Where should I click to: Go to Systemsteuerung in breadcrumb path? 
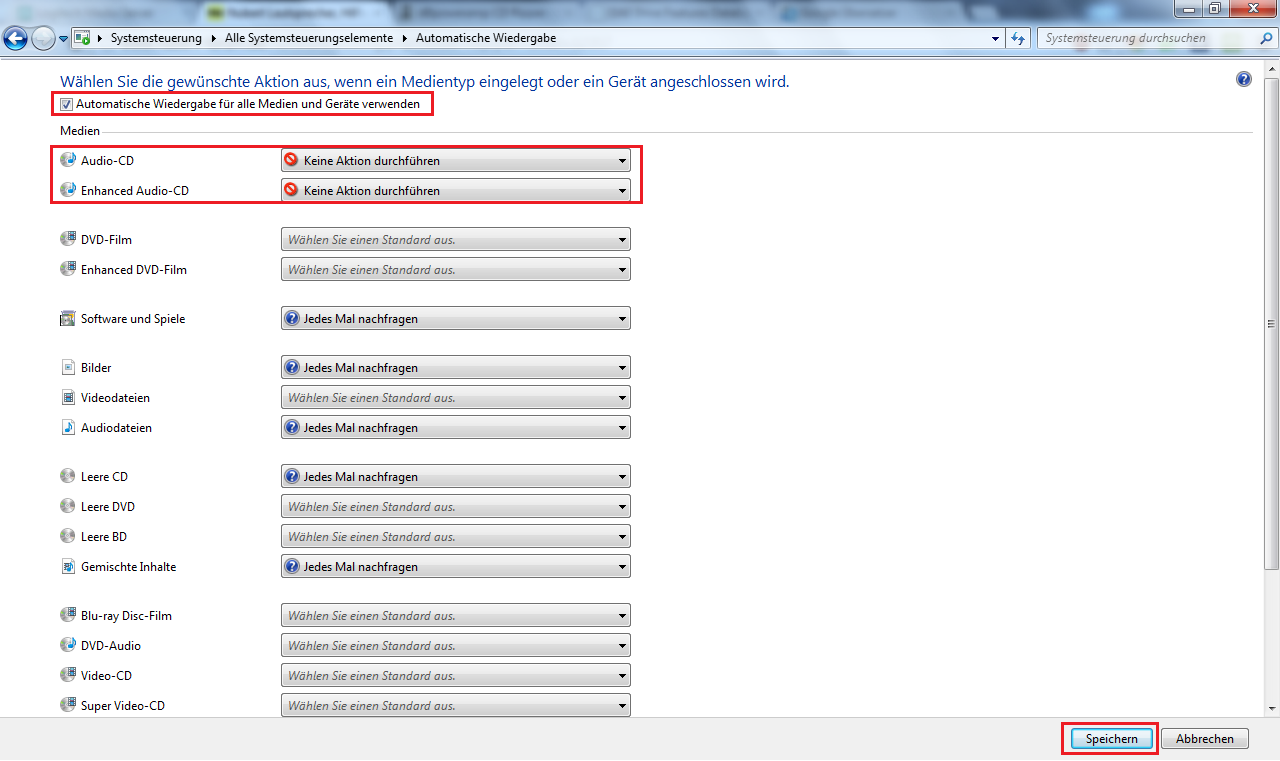point(156,38)
